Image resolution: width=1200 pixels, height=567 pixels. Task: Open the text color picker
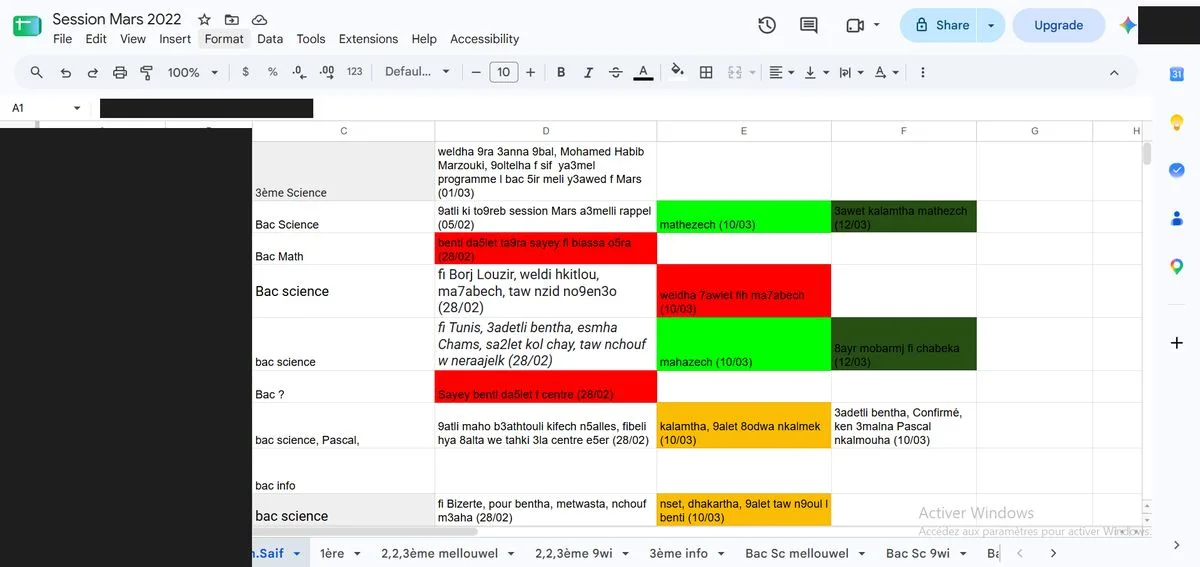tap(644, 72)
